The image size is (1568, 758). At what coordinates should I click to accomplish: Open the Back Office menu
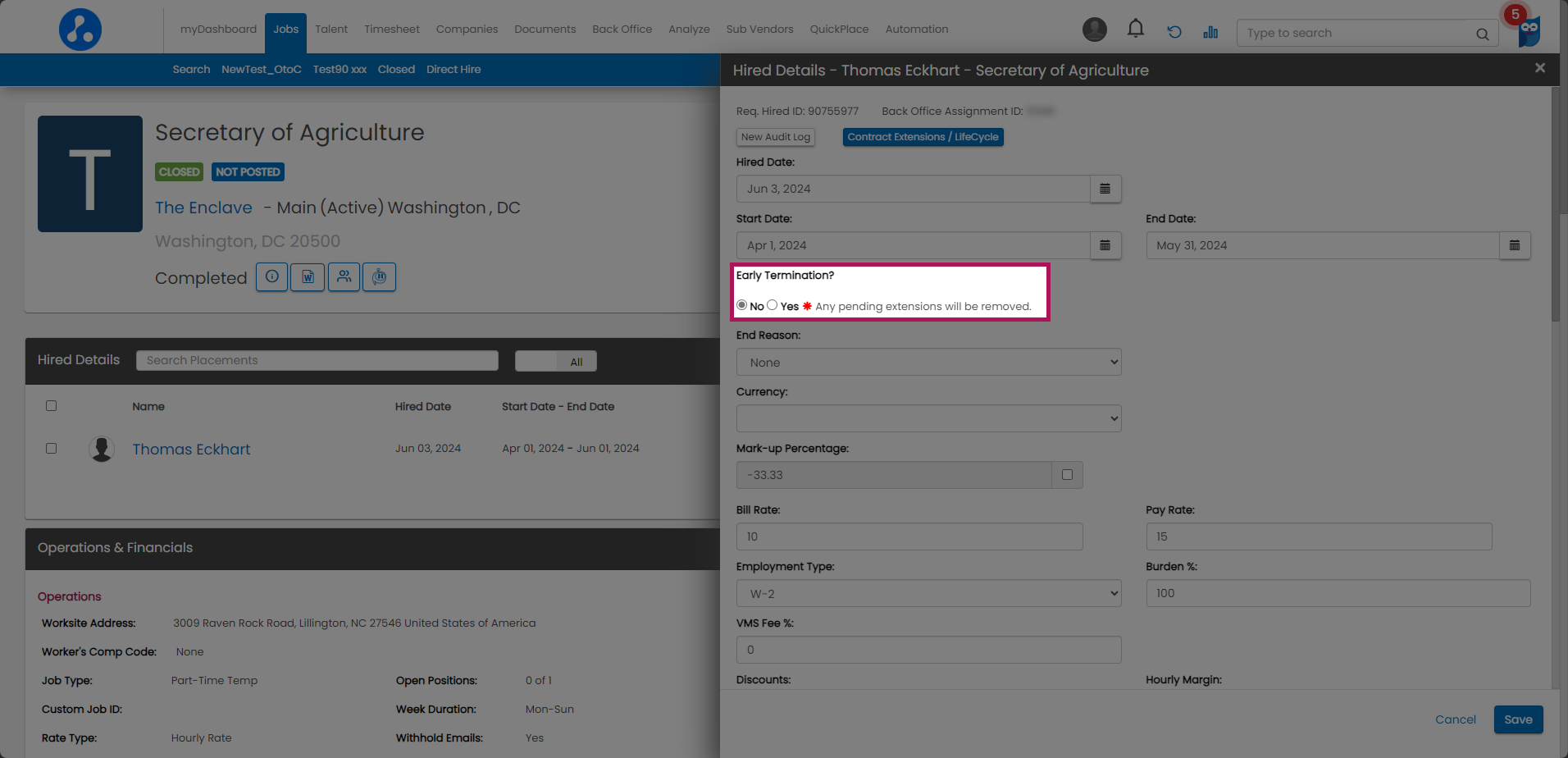622,30
